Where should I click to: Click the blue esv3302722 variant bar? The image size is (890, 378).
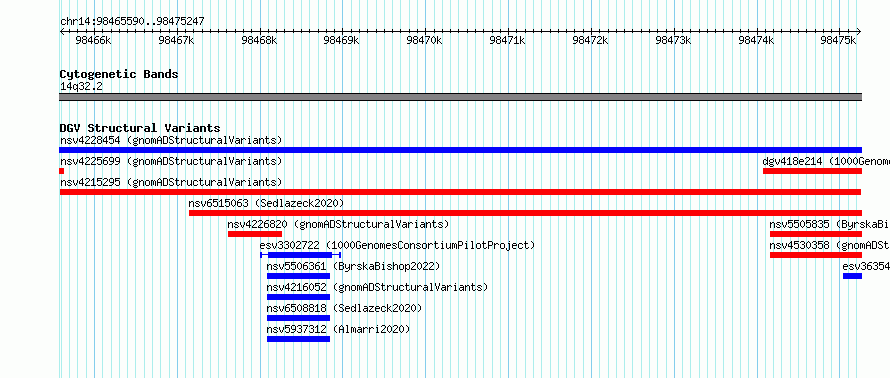click(x=300, y=255)
